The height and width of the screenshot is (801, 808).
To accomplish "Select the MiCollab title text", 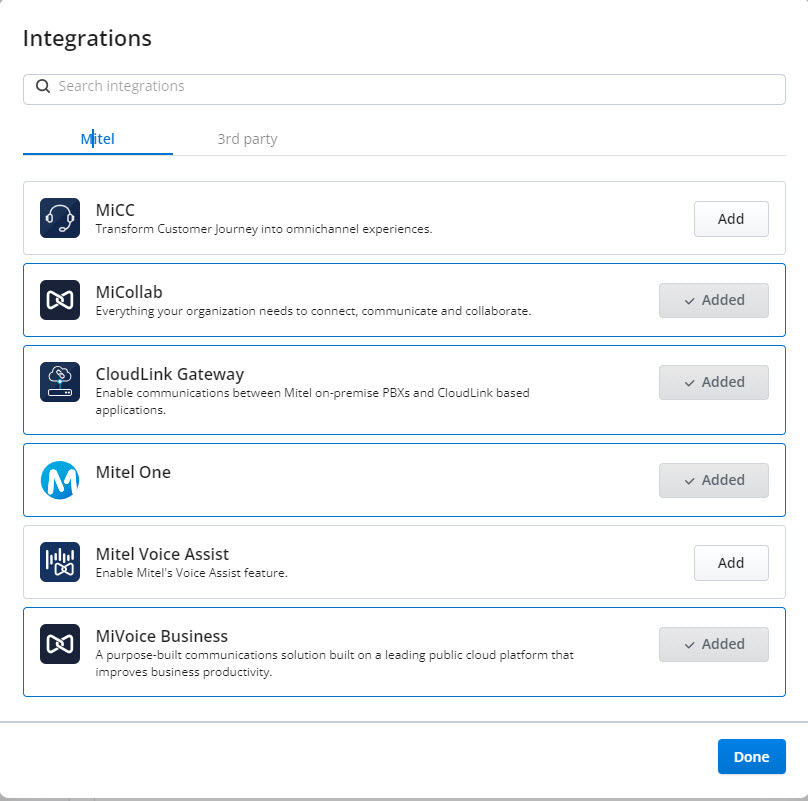I will [129, 292].
